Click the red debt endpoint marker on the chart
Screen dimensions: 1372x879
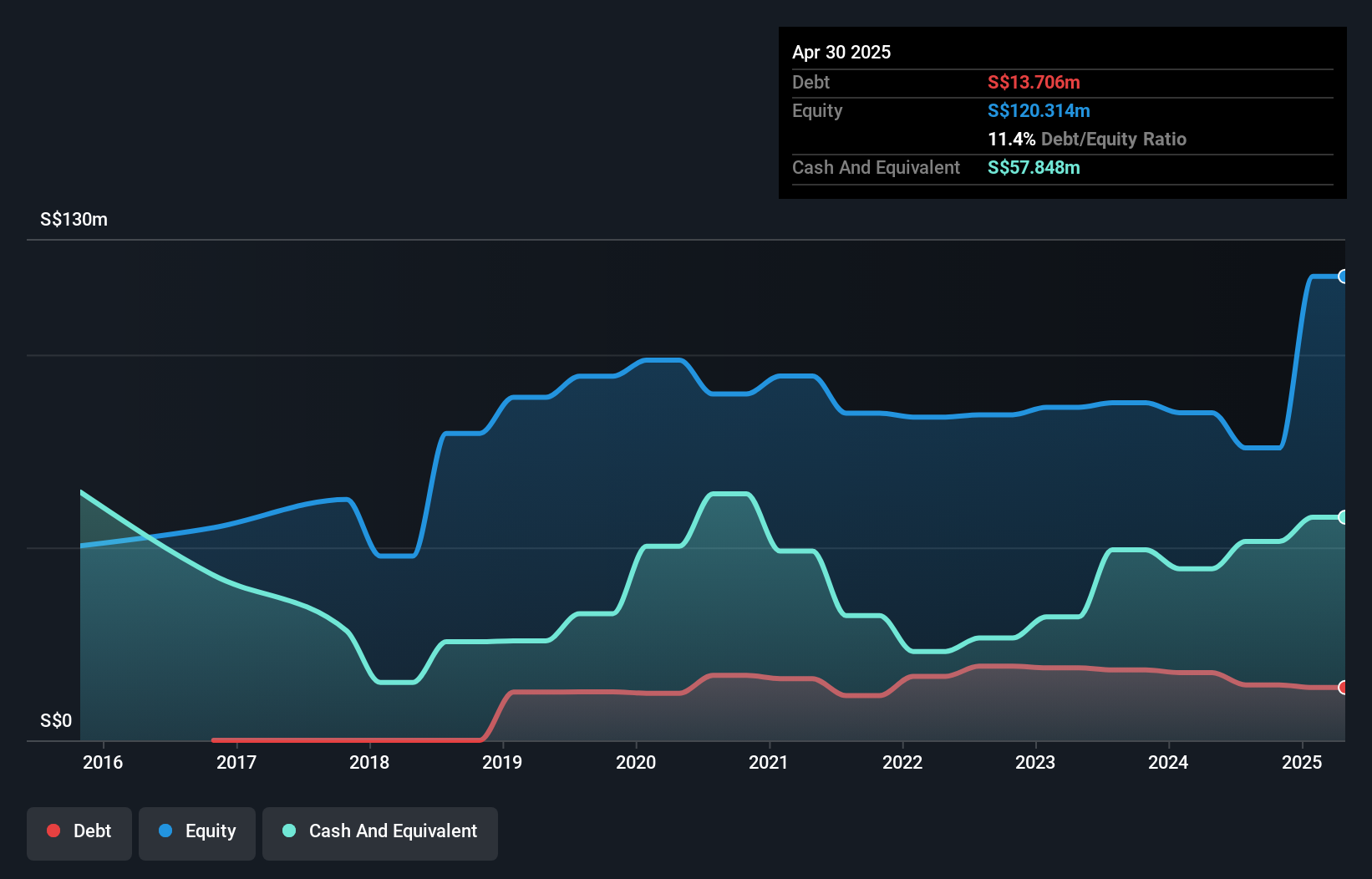(x=1342, y=688)
